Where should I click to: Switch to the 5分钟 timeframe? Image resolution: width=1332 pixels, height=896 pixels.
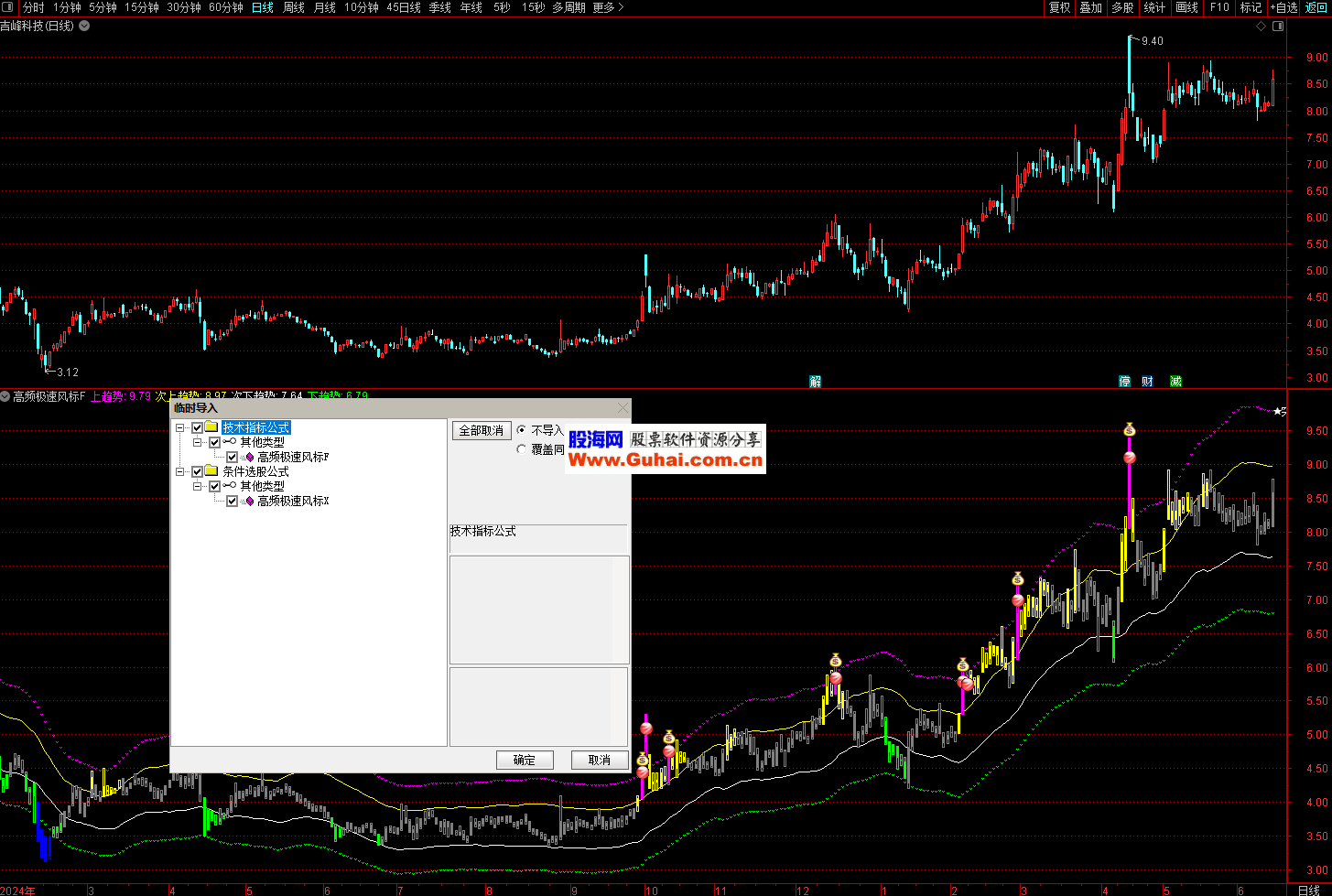[x=103, y=7]
